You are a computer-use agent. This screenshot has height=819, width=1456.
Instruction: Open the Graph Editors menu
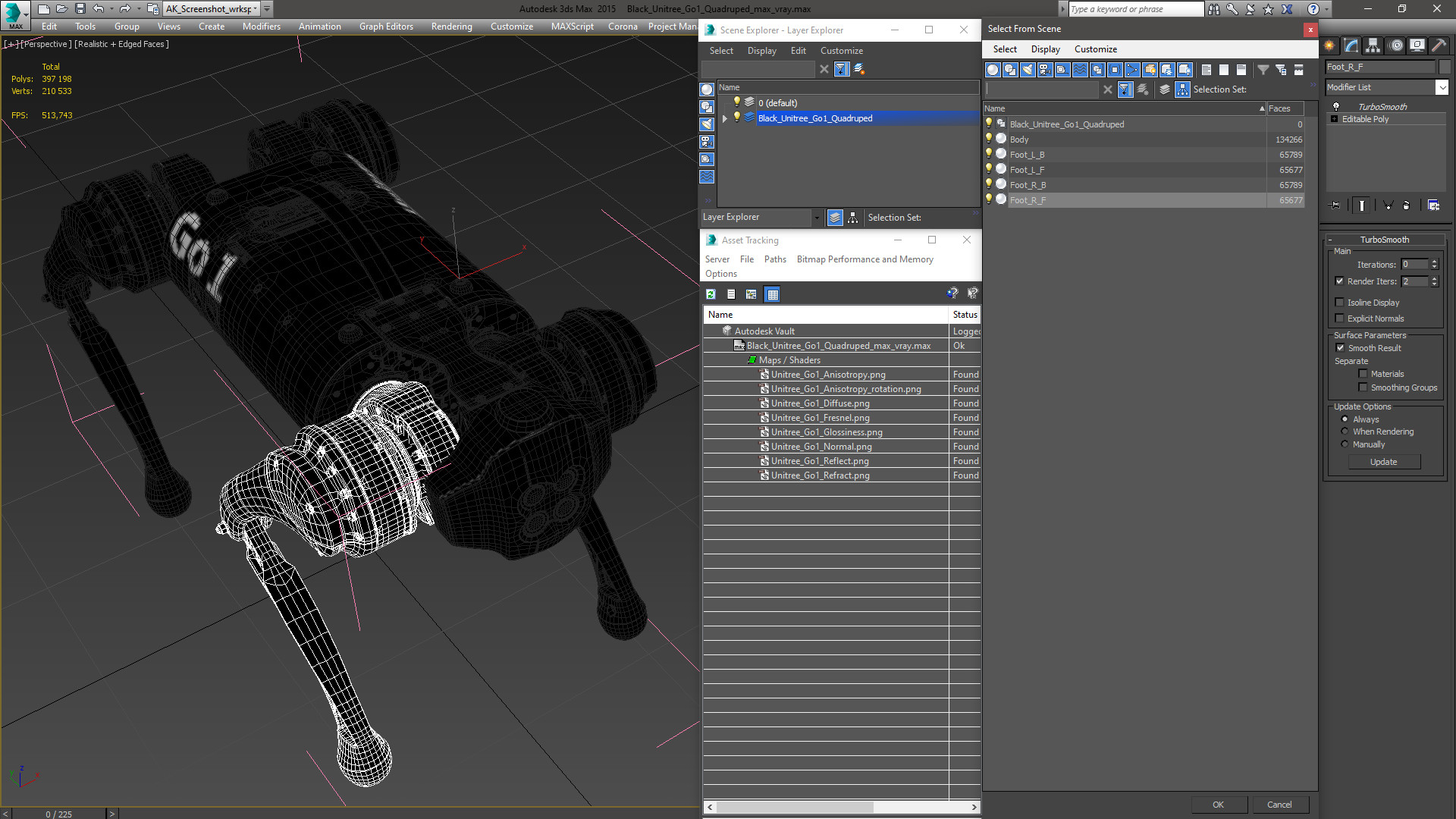point(385,26)
